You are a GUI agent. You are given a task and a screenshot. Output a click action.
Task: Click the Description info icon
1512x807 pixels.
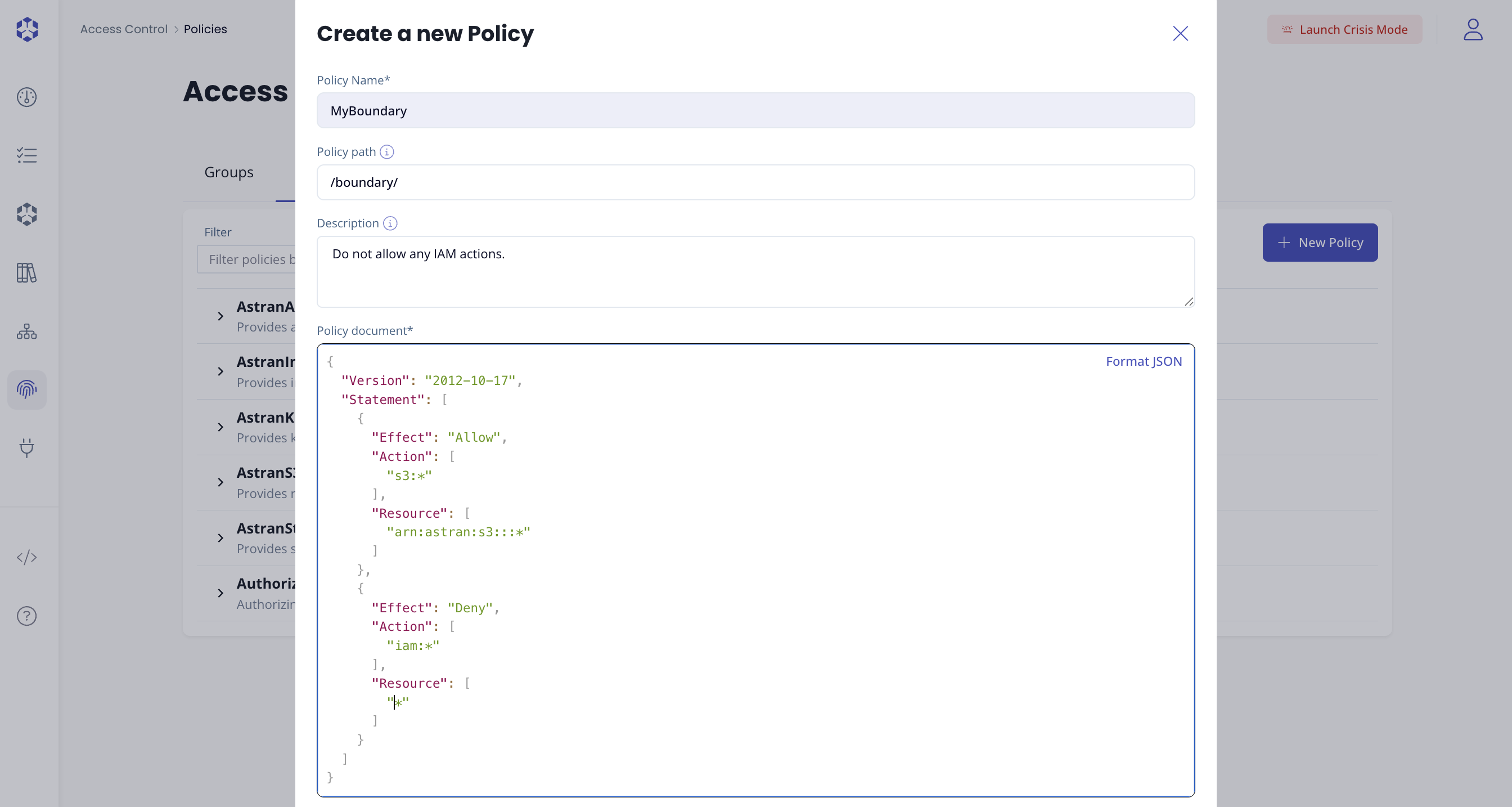(x=389, y=224)
